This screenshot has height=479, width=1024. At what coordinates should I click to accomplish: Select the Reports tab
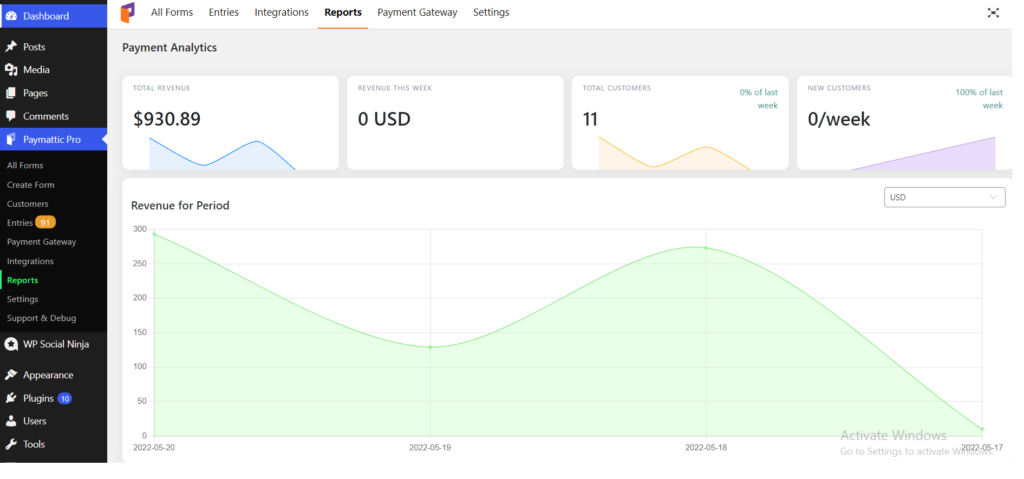tap(343, 12)
